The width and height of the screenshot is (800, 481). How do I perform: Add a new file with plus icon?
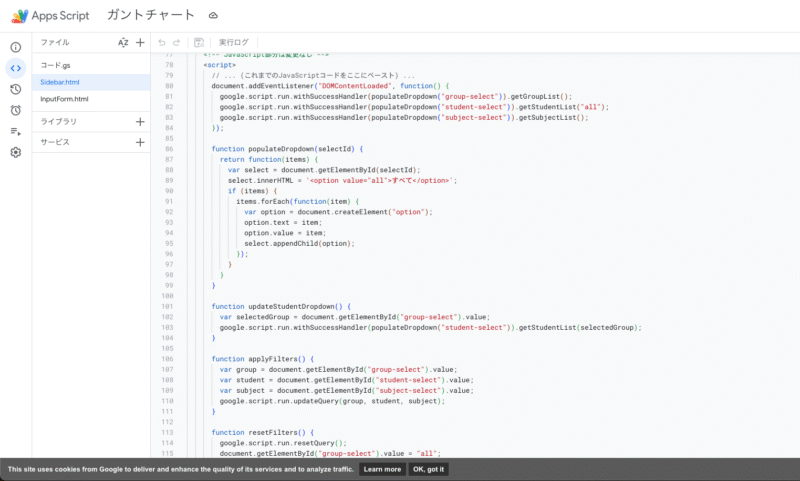140,43
